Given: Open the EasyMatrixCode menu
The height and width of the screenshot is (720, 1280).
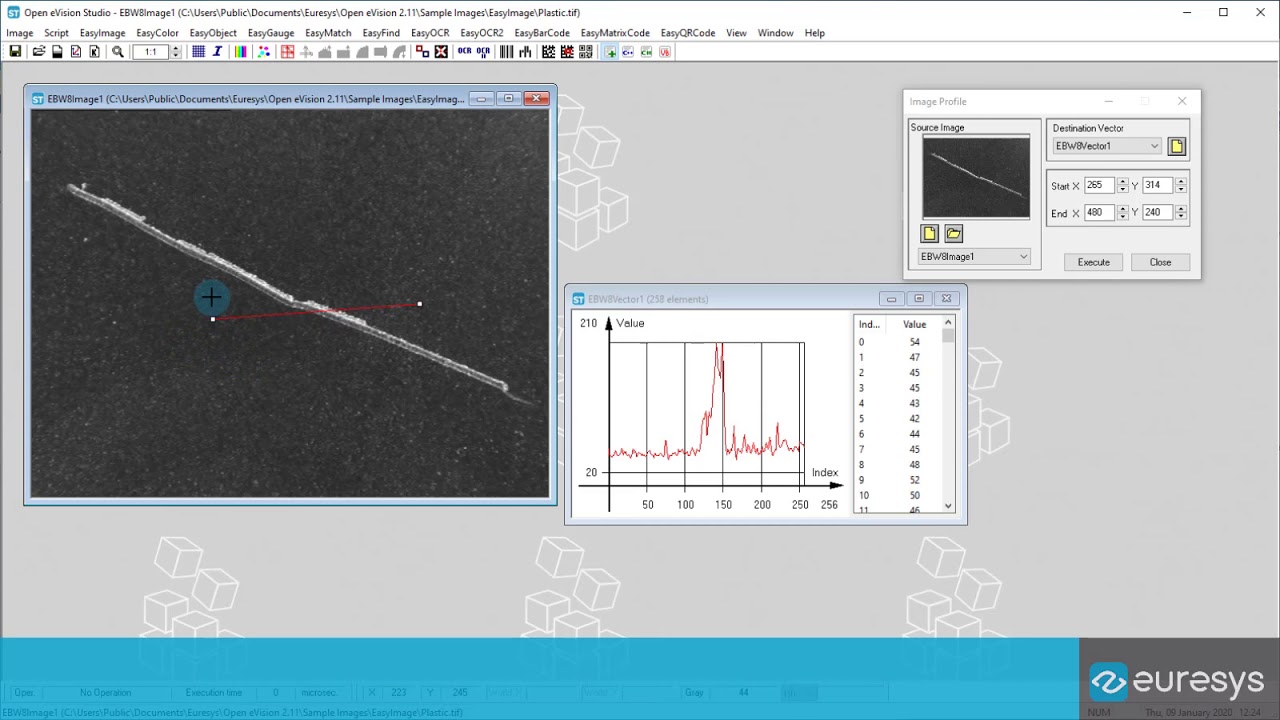Looking at the screenshot, I should 615,33.
